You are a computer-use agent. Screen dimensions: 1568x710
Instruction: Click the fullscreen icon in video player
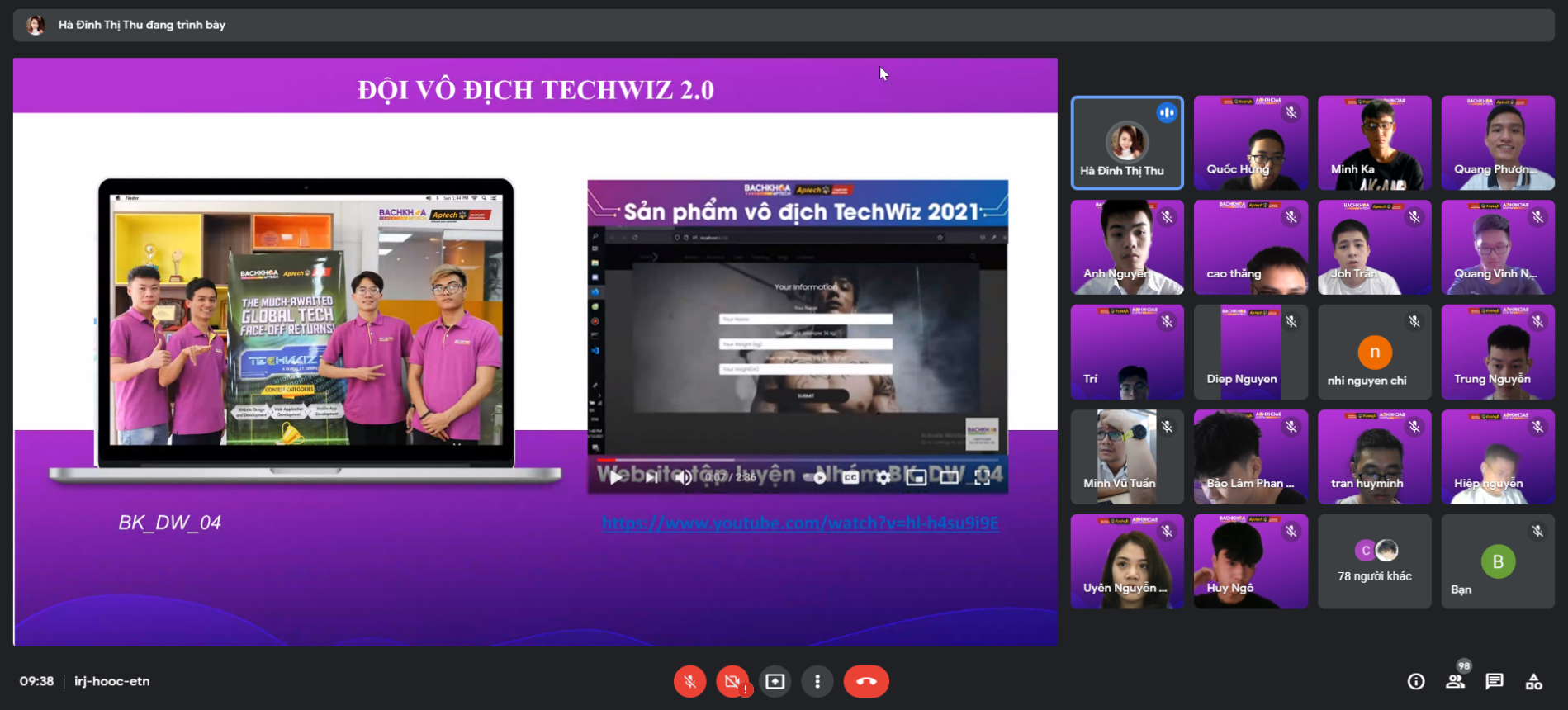click(x=983, y=477)
